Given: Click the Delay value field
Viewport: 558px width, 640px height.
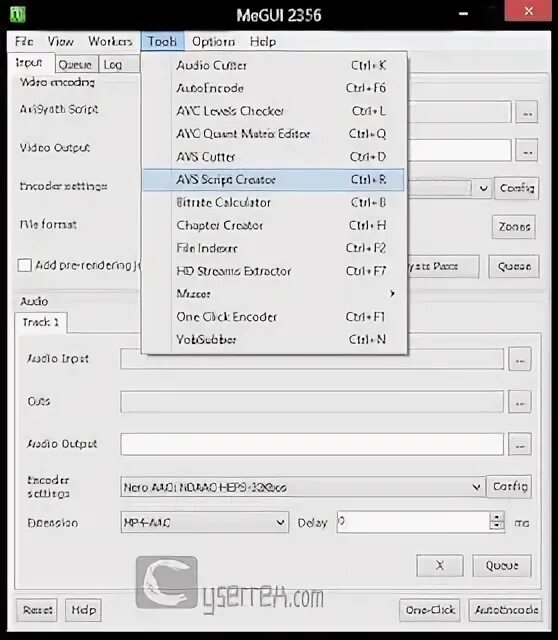Looking at the screenshot, I should (x=413, y=522).
